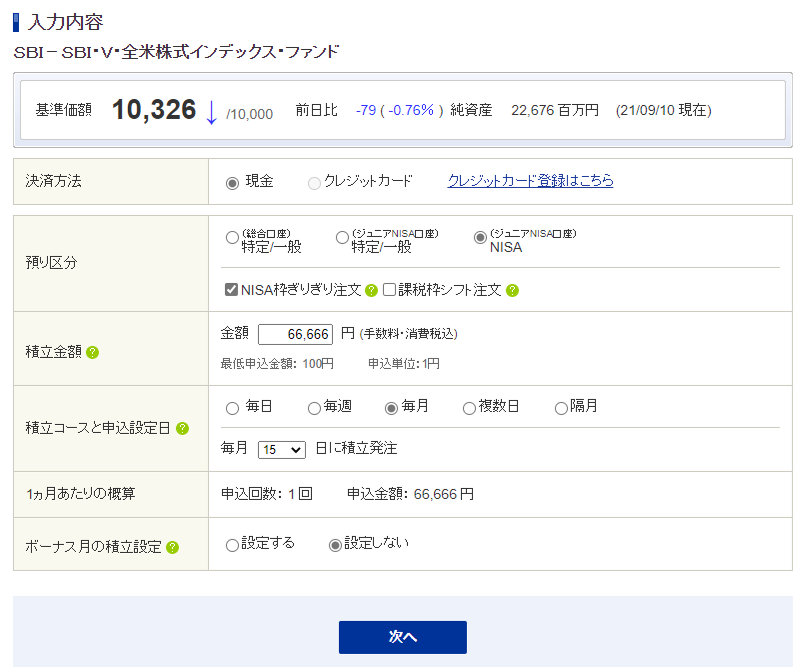Viewport: 809px width, 667px height.
Task: Open クレジットカード登録はこちら link
Action: tap(530, 181)
